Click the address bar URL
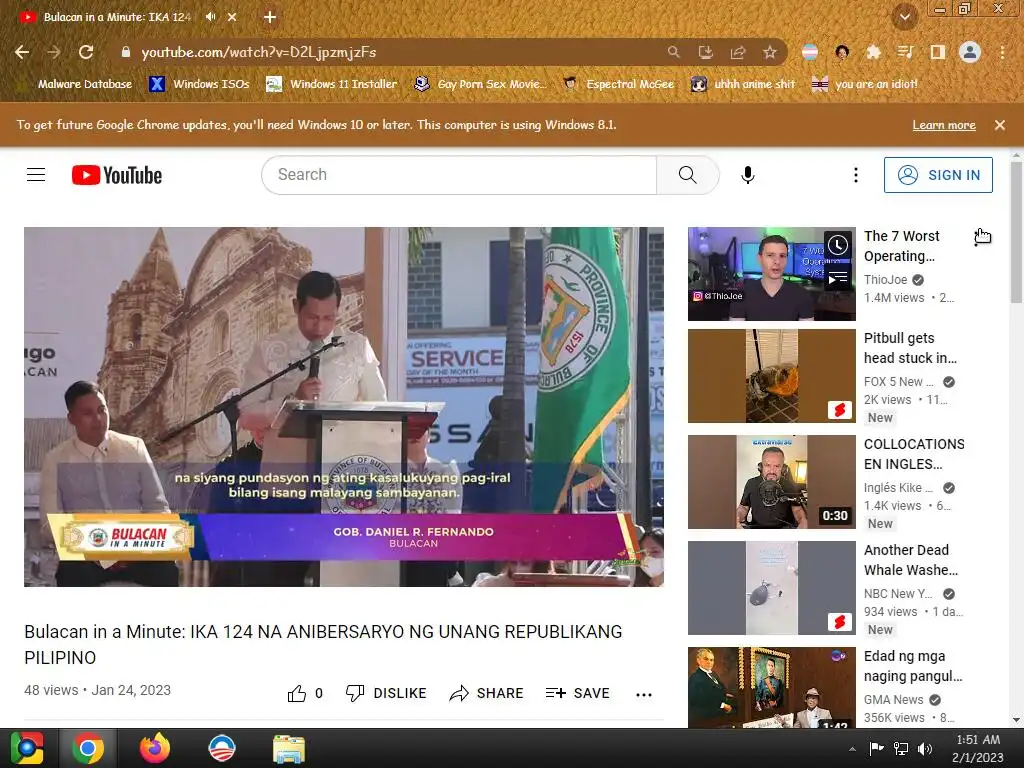1024x768 pixels. coord(259,52)
